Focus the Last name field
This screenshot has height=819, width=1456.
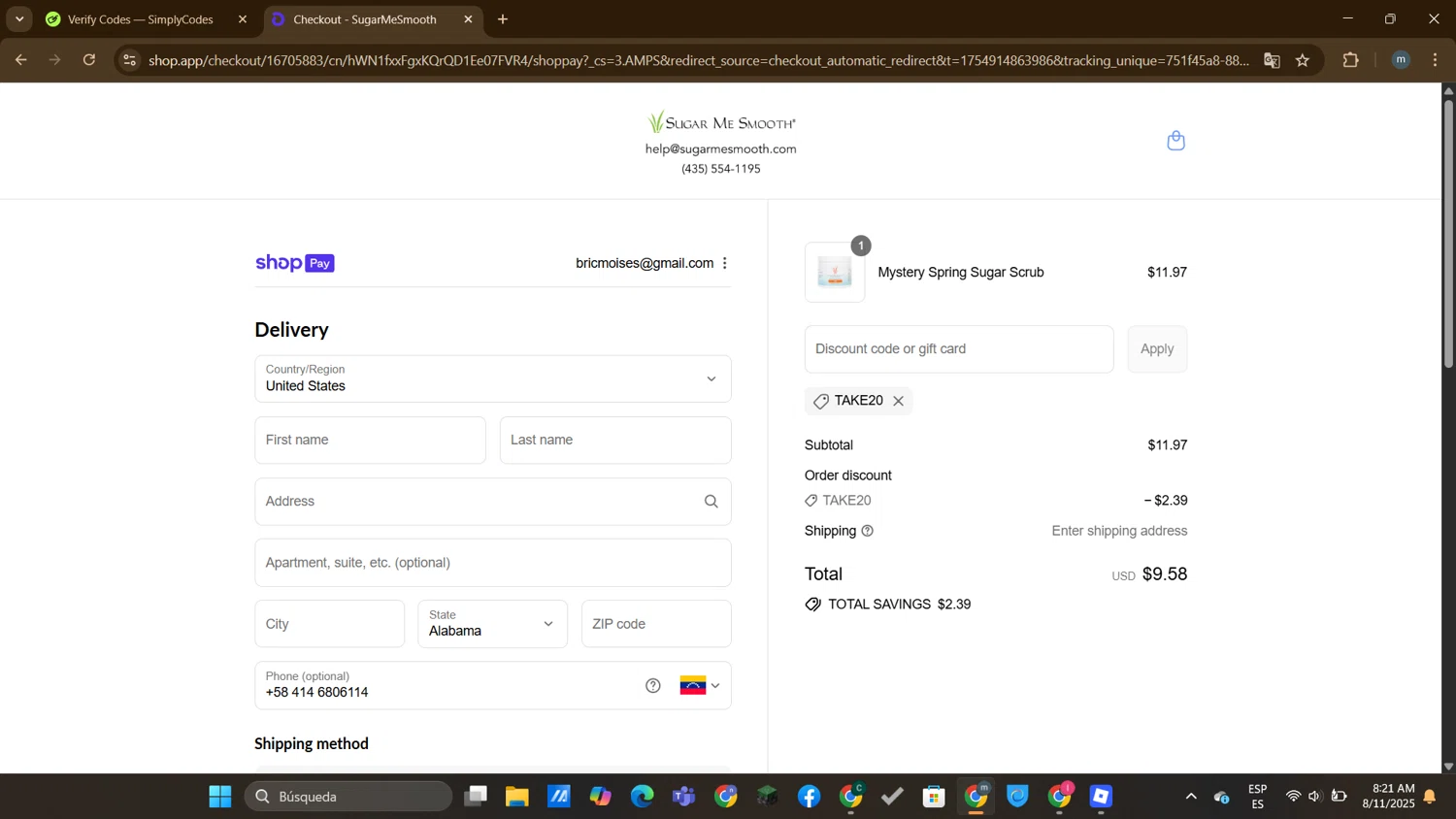(615, 441)
